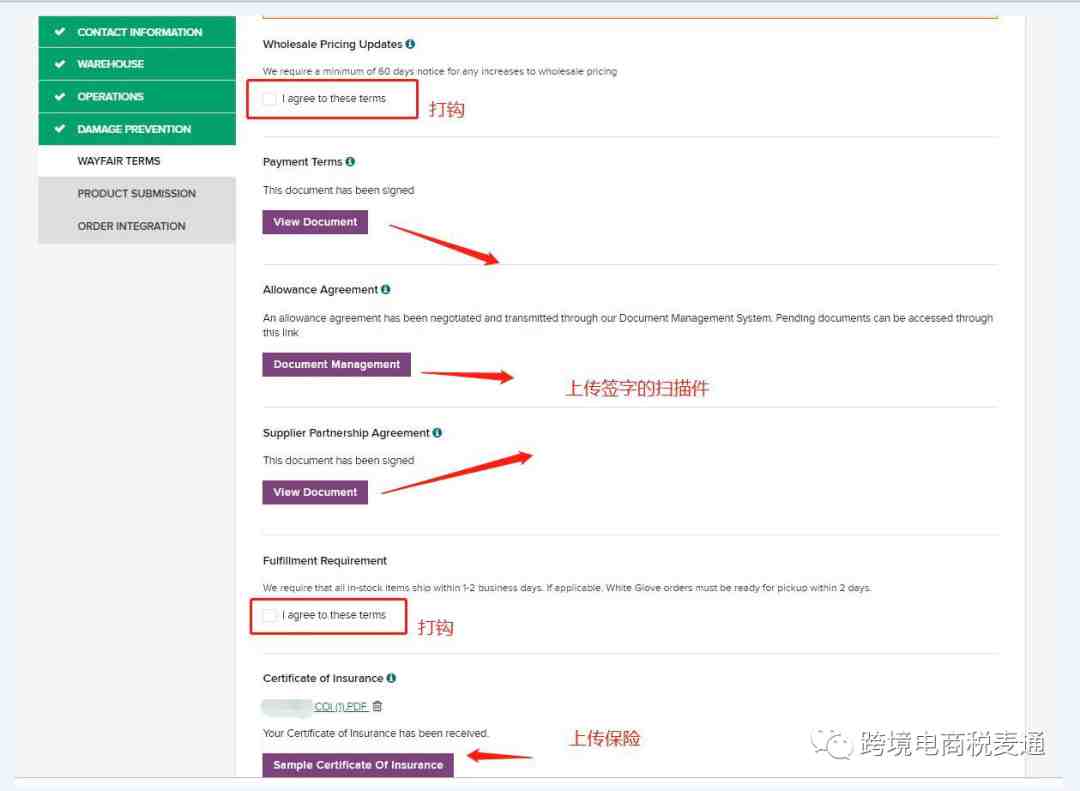The height and width of the screenshot is (791, 1080).
Task: Click the checkmark icon beside Contact Information
Action: coord(60,32)
